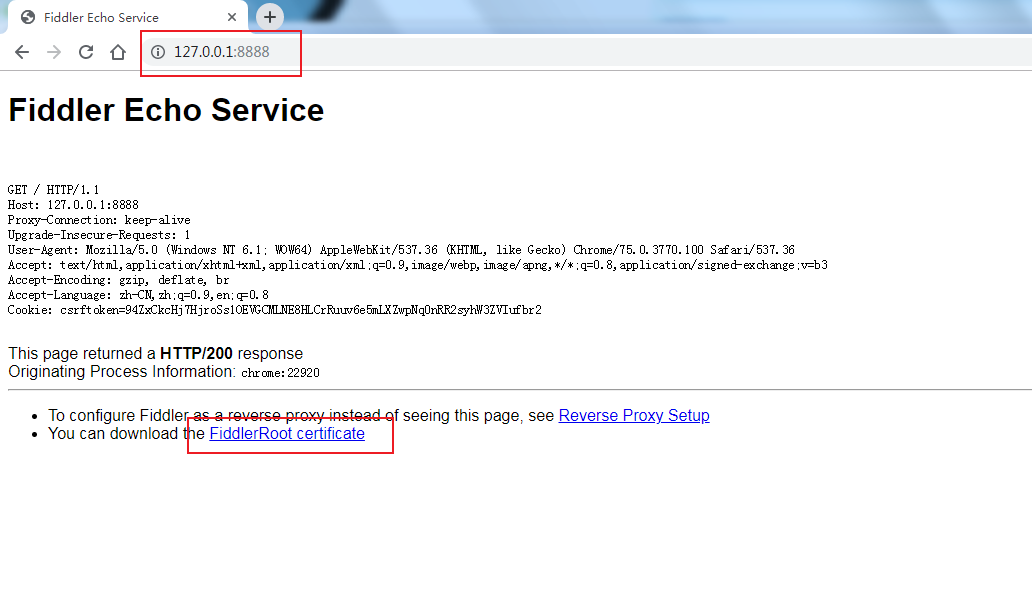
Task: Click the User-Agent header line
Action: [x=401, y=250]
